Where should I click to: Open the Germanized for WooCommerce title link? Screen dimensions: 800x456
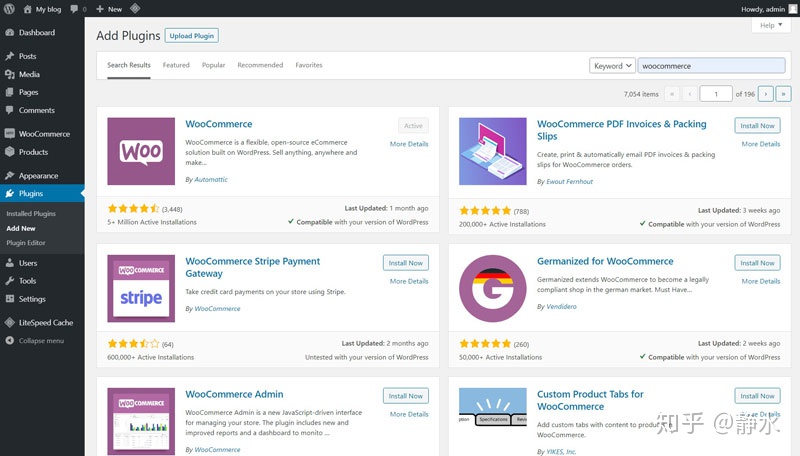[x=605, y=261]
